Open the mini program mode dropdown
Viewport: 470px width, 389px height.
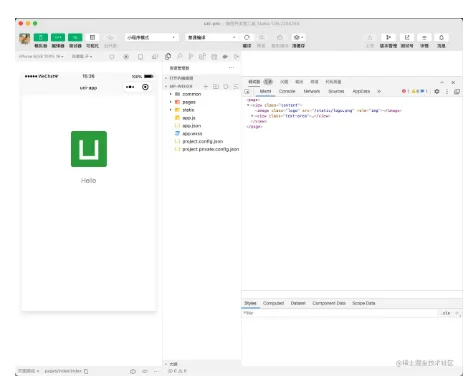click(152, 37)
